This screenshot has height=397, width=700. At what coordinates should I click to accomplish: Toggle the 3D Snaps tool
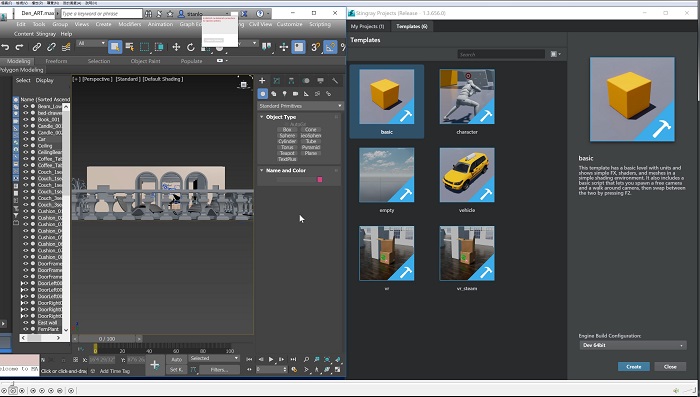(x=316, y=47)
